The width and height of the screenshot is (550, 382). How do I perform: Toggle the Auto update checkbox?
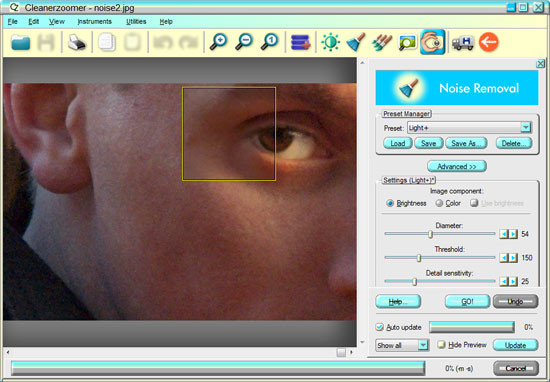coord(379,327)
